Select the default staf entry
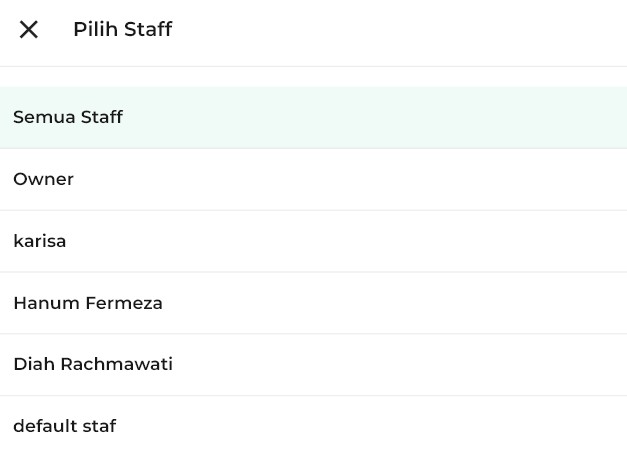This screenshot has height=457, width=627. (65, 426)
